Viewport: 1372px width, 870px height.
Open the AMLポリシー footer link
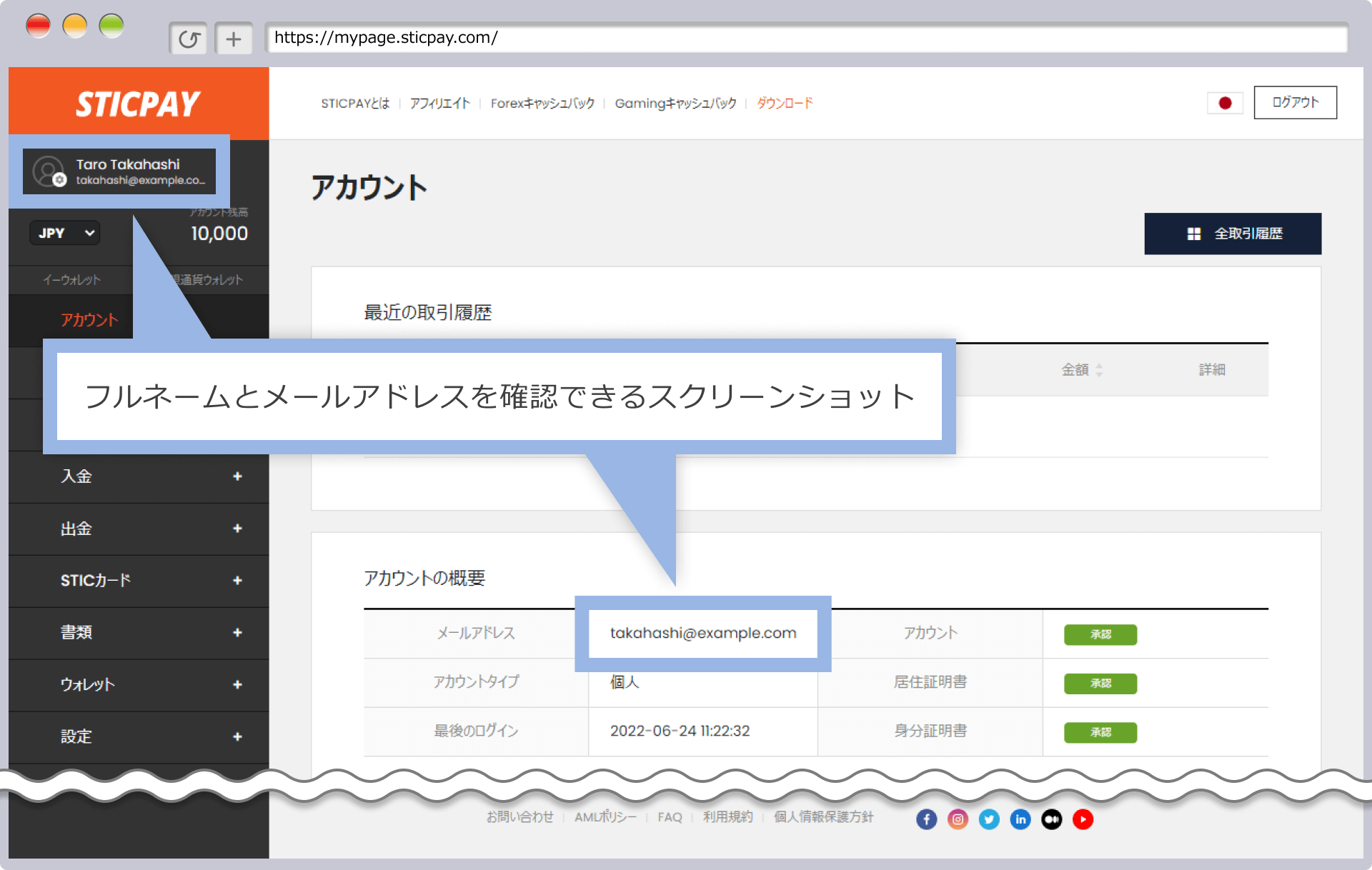point(605,817)
